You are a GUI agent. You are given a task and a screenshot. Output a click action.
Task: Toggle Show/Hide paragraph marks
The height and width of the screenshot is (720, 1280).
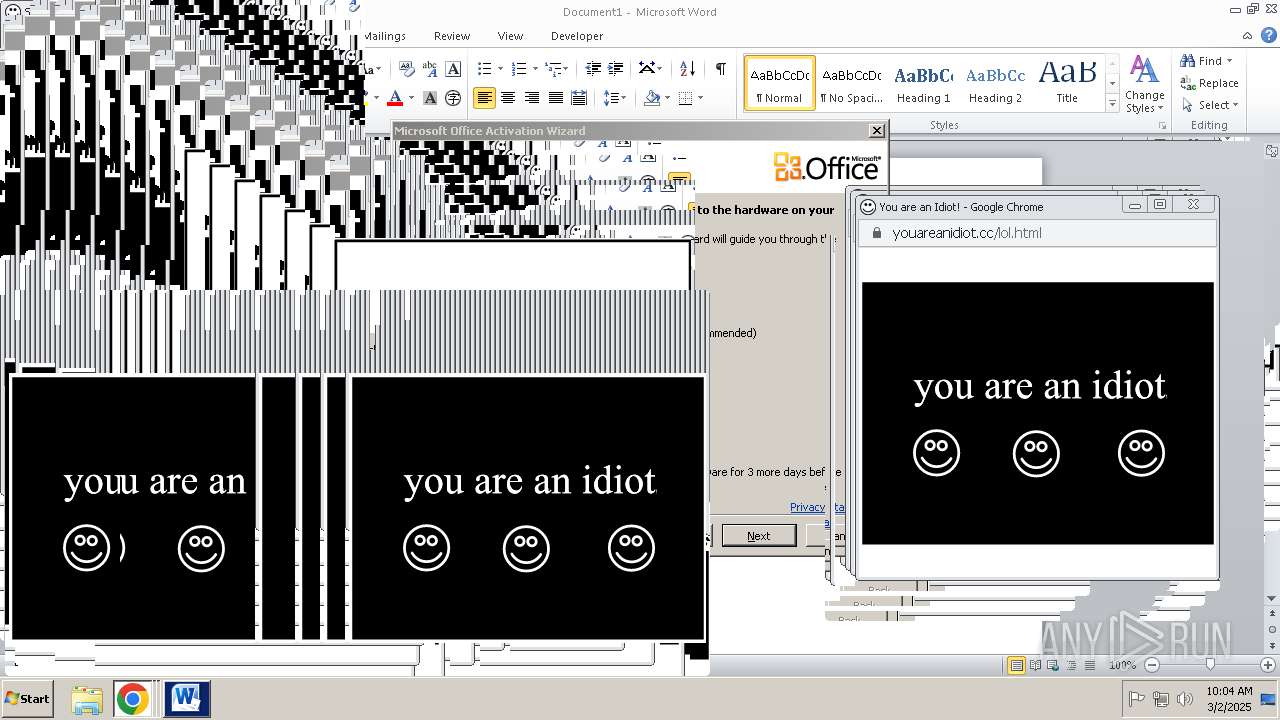[x=720, y=69]
